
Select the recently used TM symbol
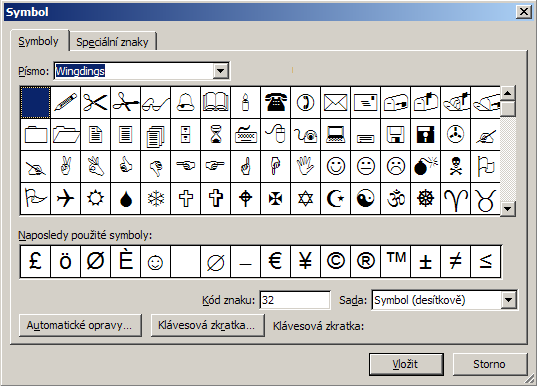[x=396, y=261]
